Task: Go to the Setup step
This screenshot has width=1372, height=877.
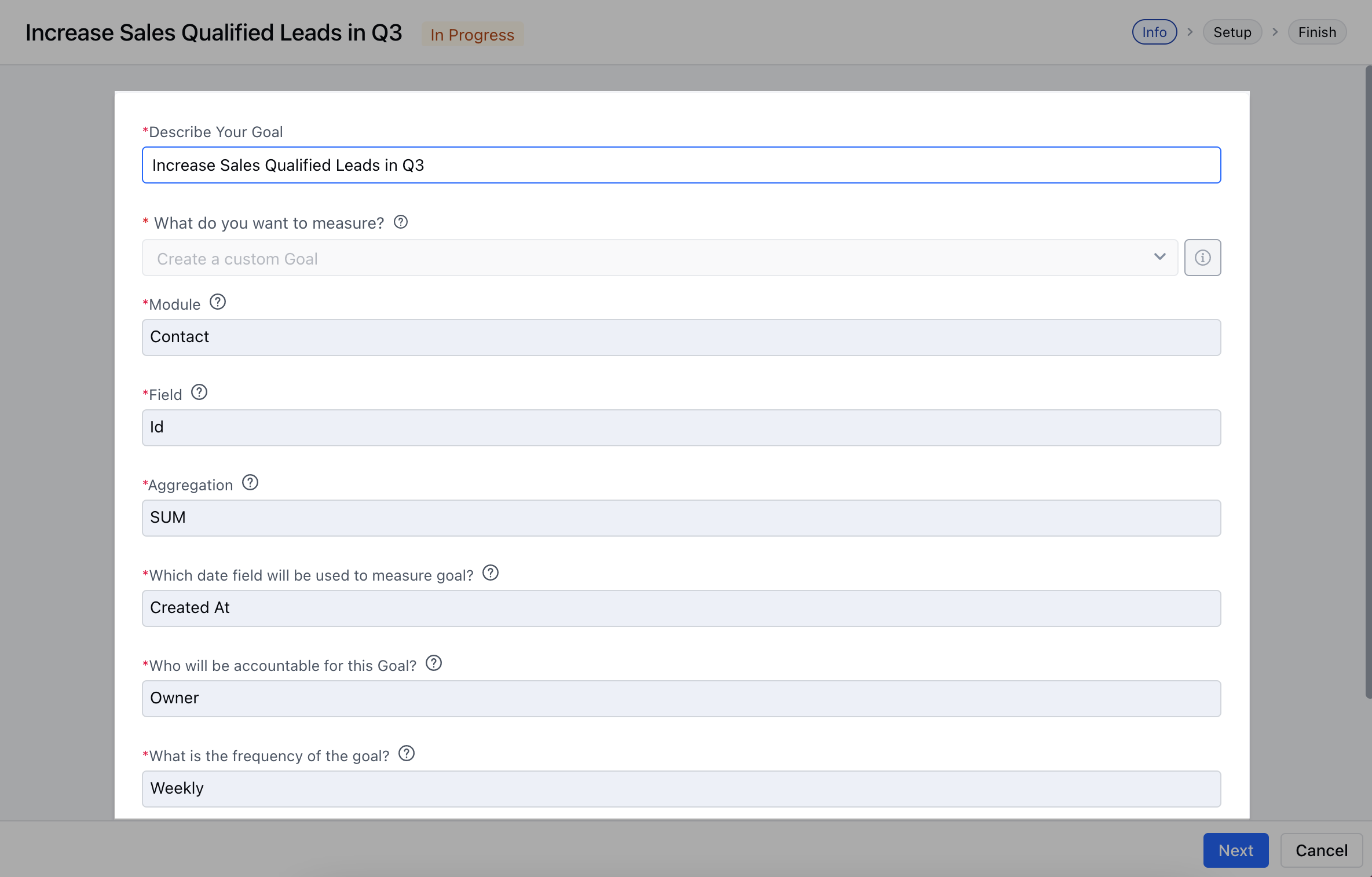Action: click(1232, 32)
